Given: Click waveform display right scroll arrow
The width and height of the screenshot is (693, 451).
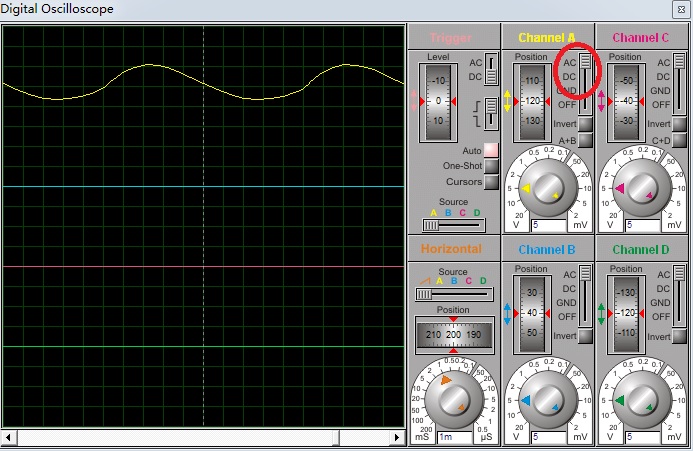Looking at the screenshot, I should 398,438.
